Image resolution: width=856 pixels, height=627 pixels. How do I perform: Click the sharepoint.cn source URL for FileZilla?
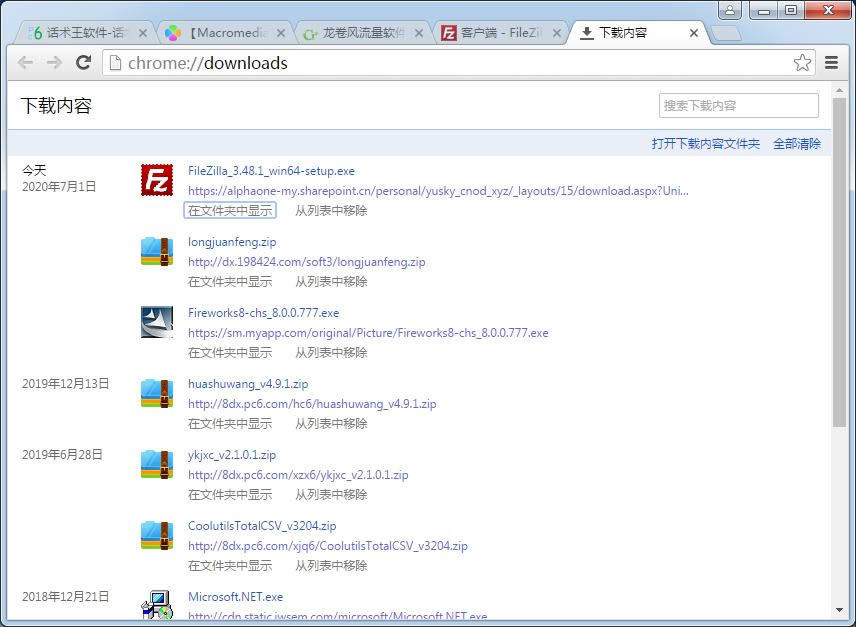click(438, 191)
